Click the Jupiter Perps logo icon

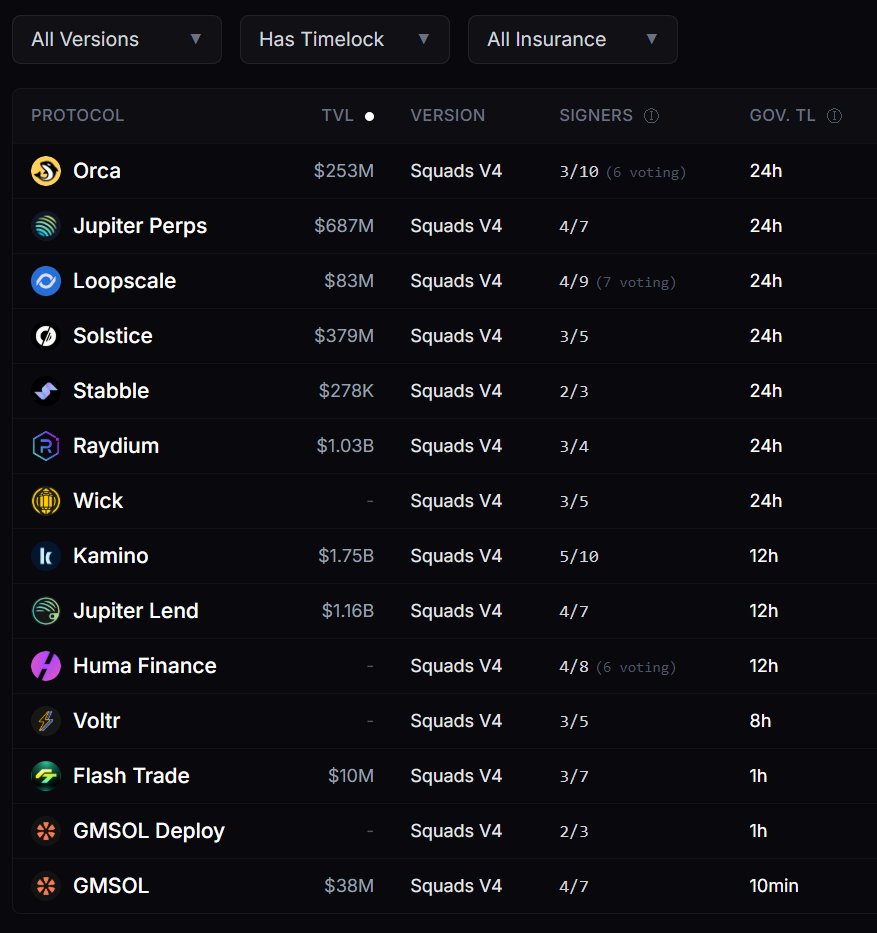tap(46, 226)
